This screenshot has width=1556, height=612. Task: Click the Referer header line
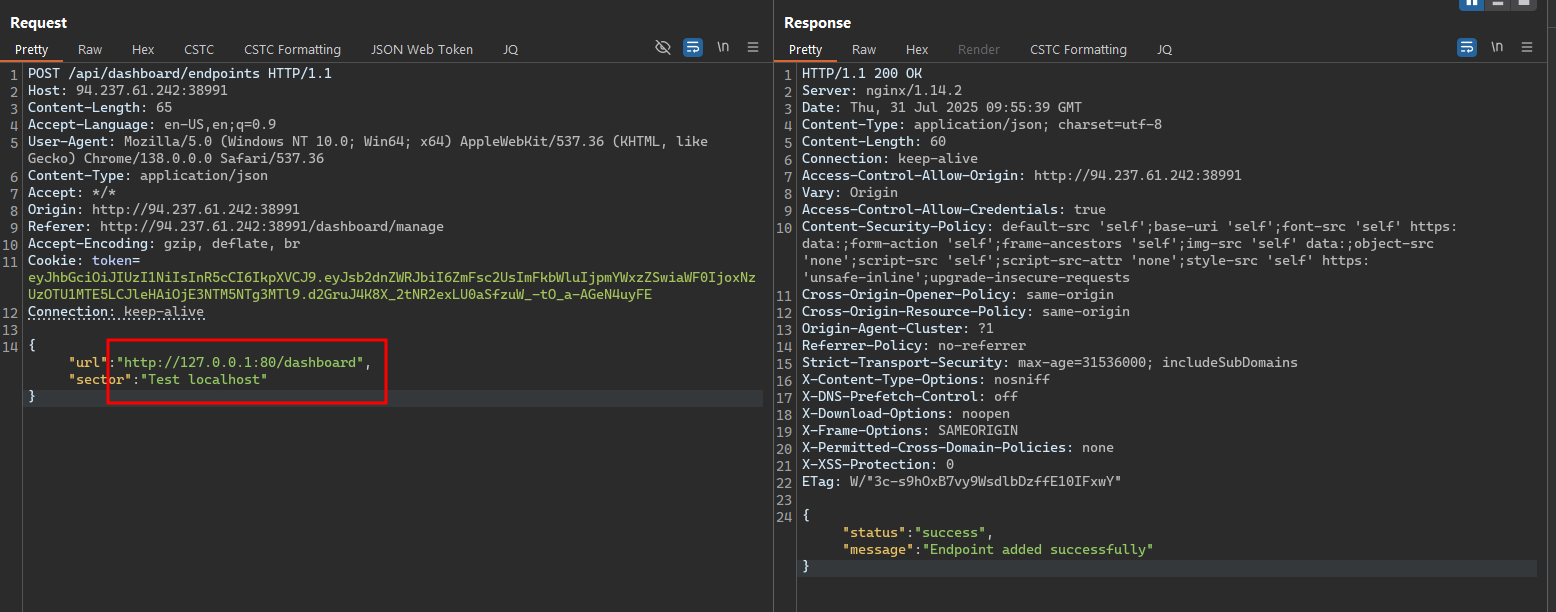(236, 226)
